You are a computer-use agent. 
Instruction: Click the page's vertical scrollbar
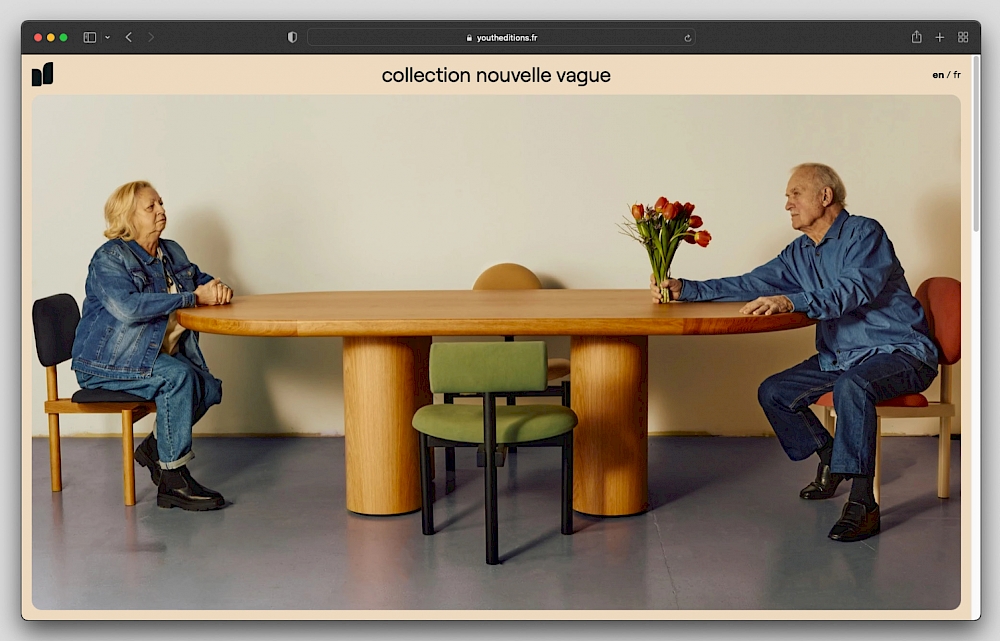[975, 150]
